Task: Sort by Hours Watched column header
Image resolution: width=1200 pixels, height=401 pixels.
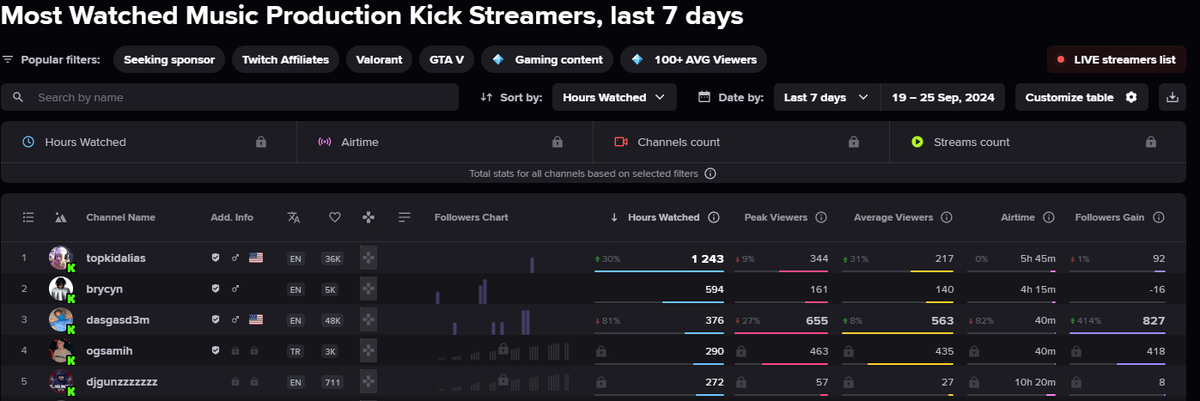Action: point(663,217)
